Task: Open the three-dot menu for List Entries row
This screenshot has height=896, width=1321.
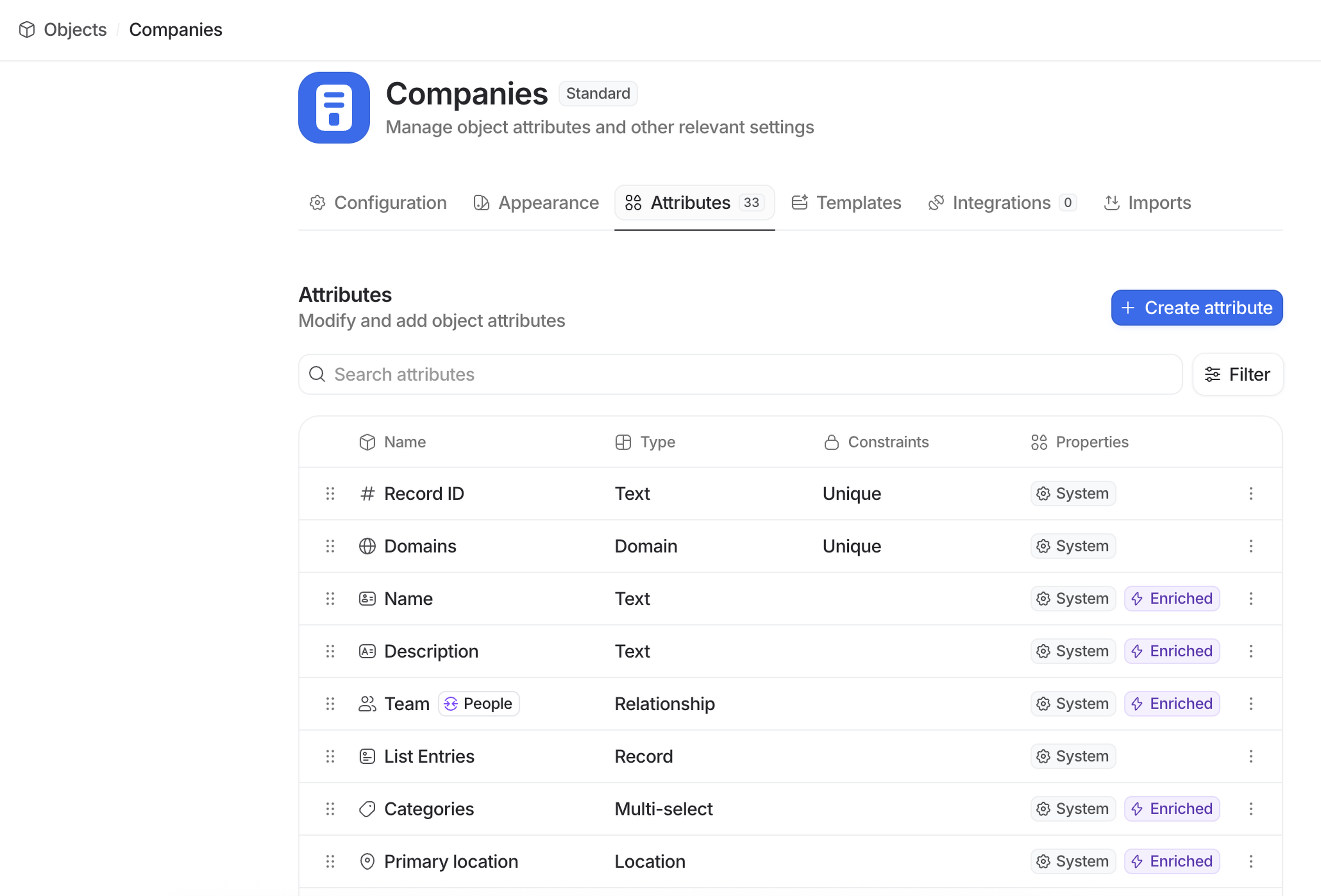Action: point(1250,756)
